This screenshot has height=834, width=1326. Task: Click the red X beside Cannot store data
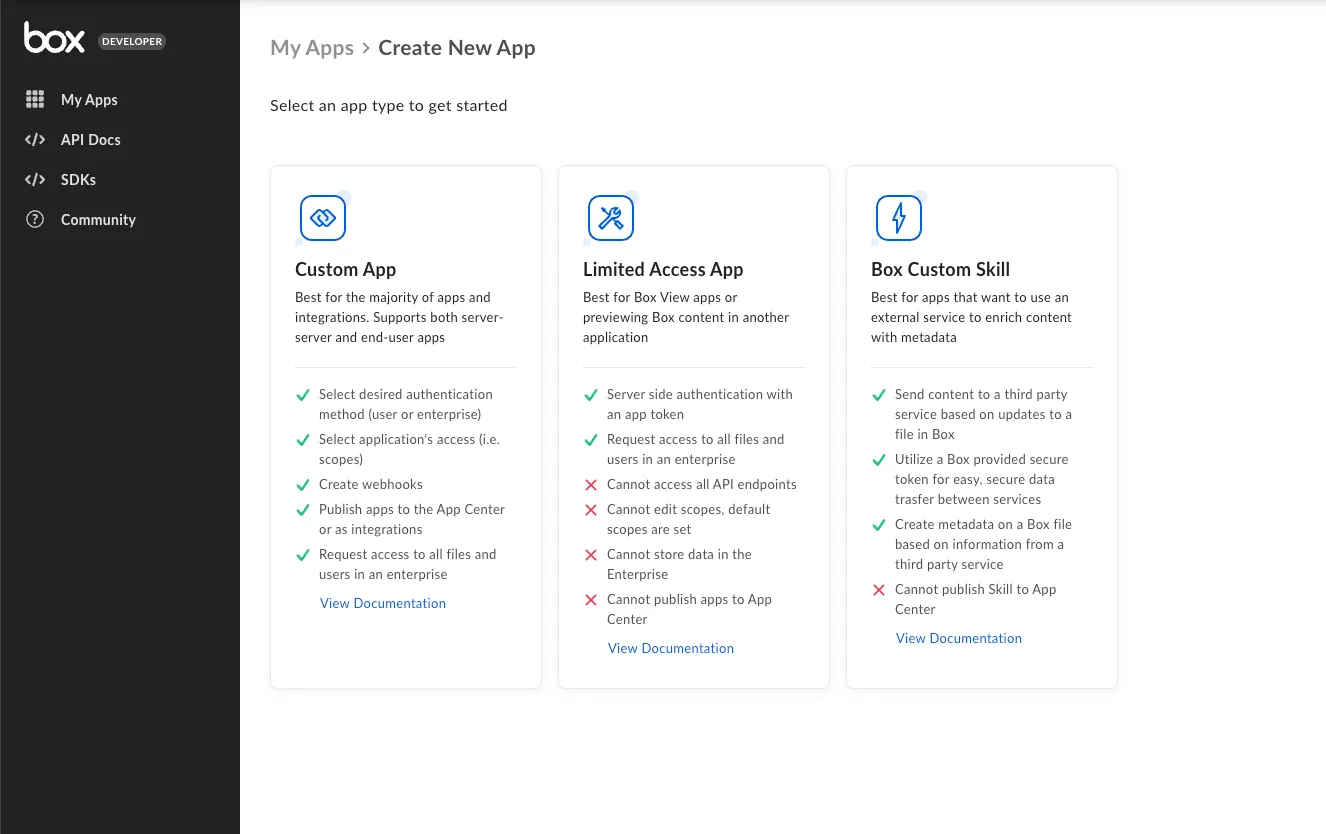click(591, 555)
